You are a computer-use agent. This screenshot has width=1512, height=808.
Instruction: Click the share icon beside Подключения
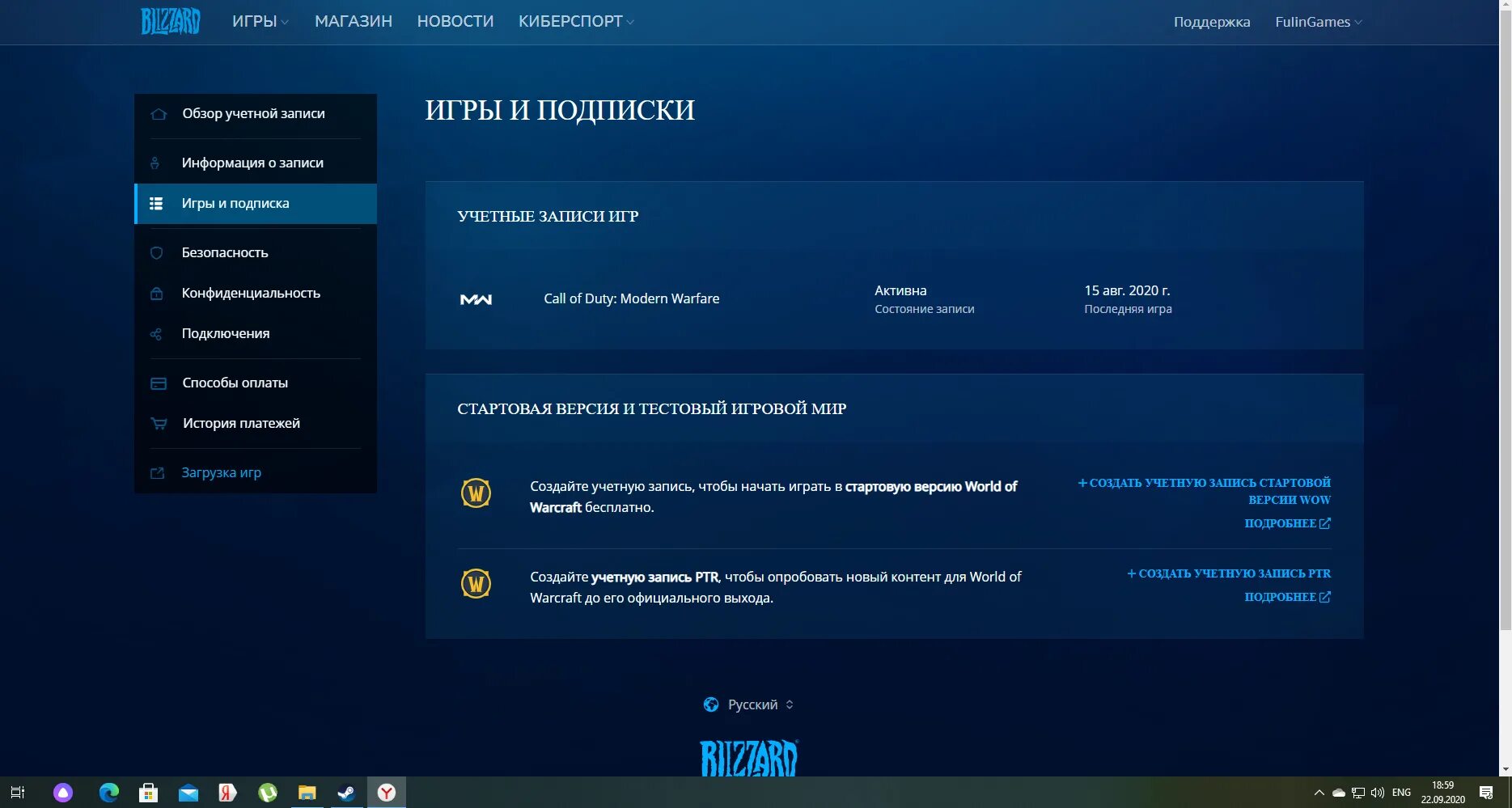click(156, 334)
